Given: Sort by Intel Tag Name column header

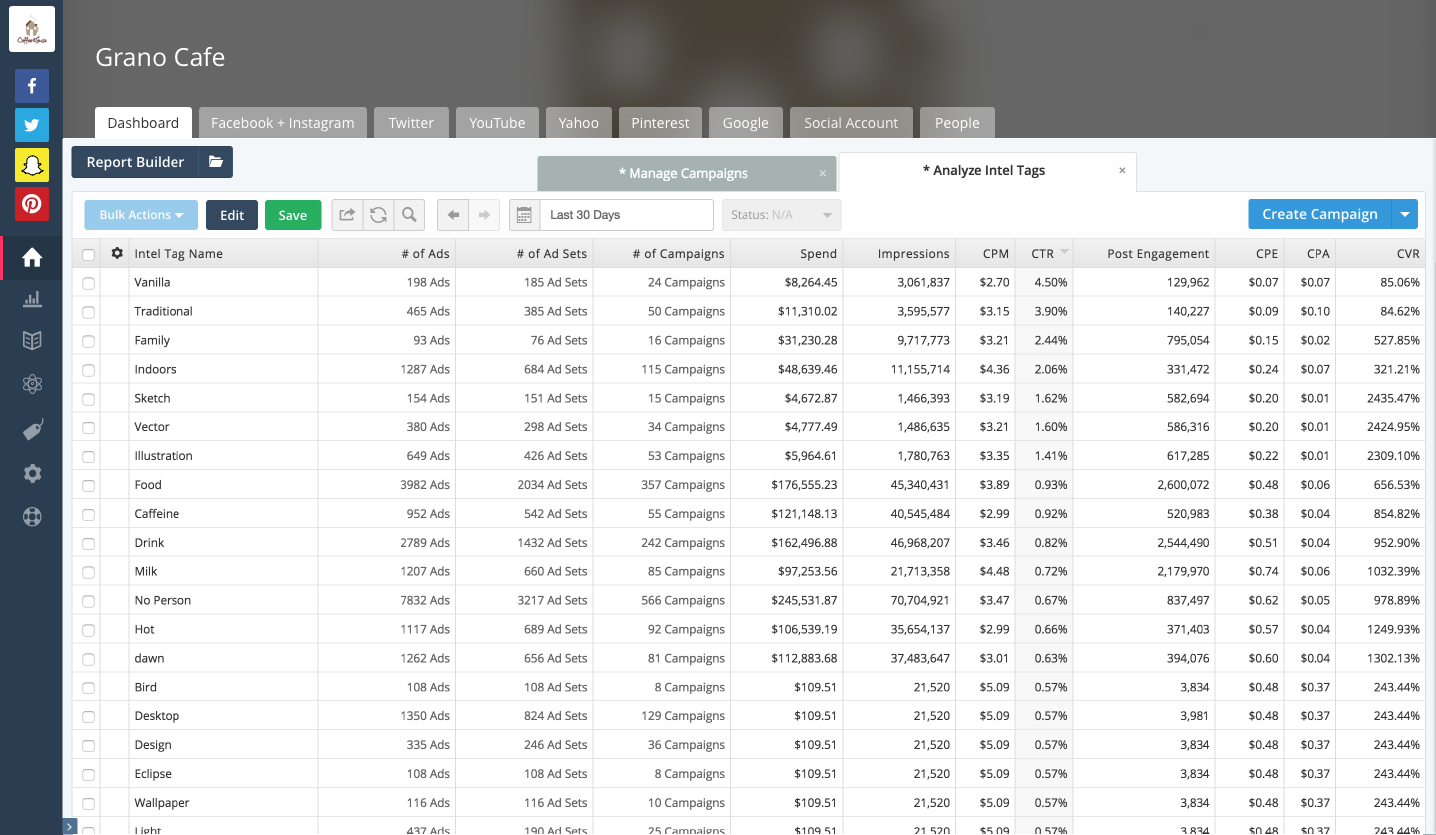Looking at the screenshot, I should pos(224,254).
